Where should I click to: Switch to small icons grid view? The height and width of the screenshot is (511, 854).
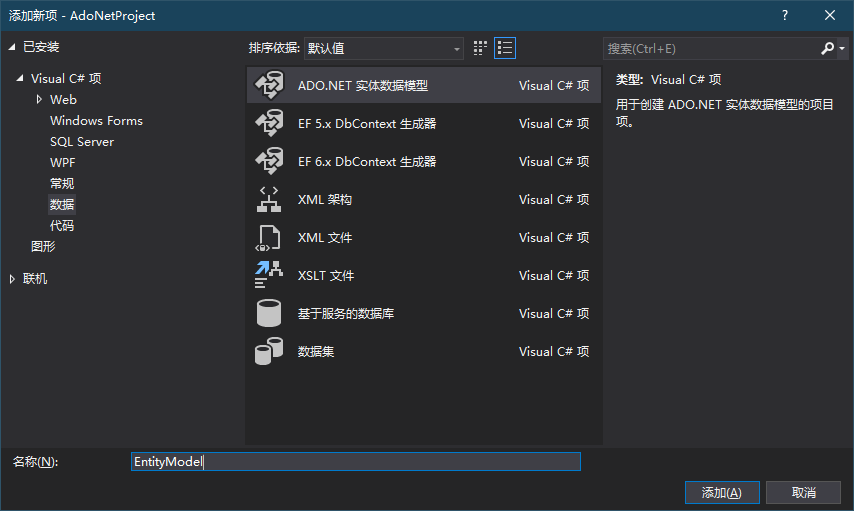click(x=480, y=48)
